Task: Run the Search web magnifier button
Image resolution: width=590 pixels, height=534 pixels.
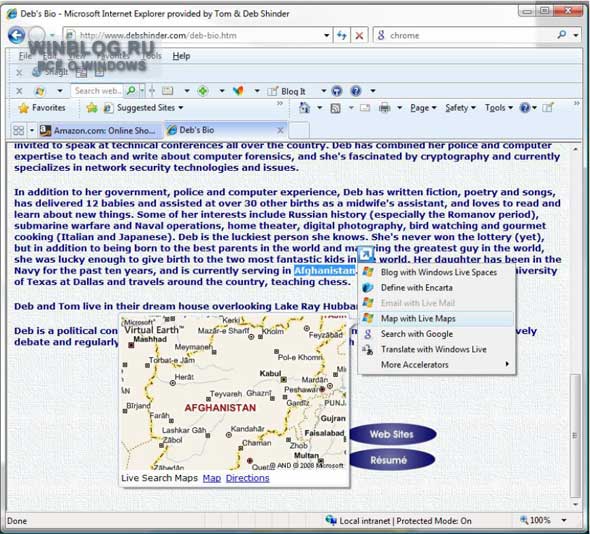Action: 131,91
